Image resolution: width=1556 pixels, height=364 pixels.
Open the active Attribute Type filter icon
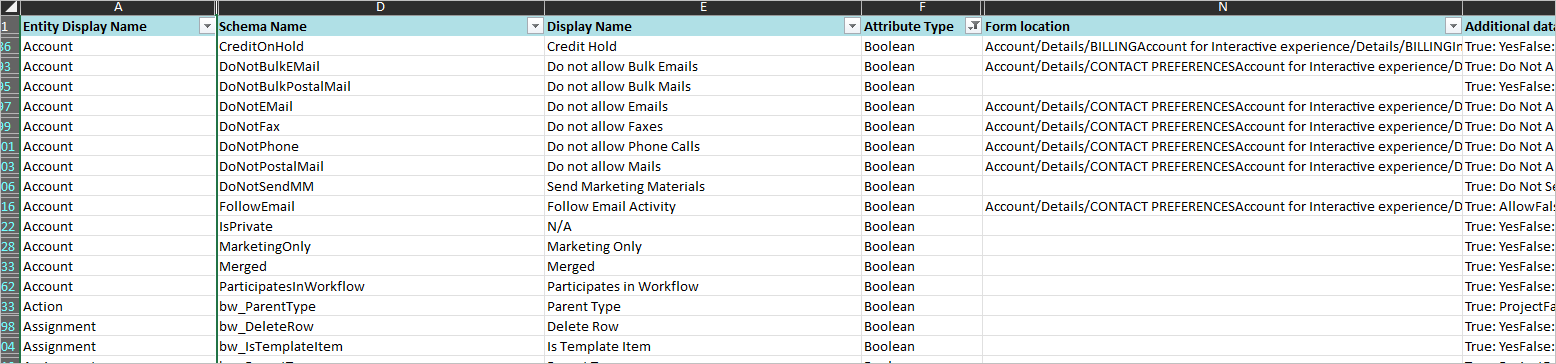[973, 27]
